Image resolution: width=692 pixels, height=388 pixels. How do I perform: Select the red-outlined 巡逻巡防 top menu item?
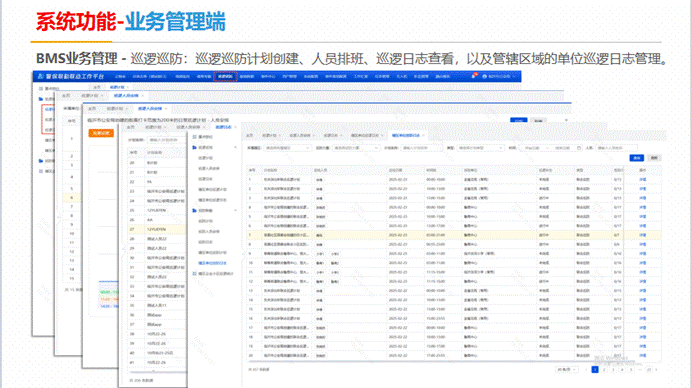[226, 76]
